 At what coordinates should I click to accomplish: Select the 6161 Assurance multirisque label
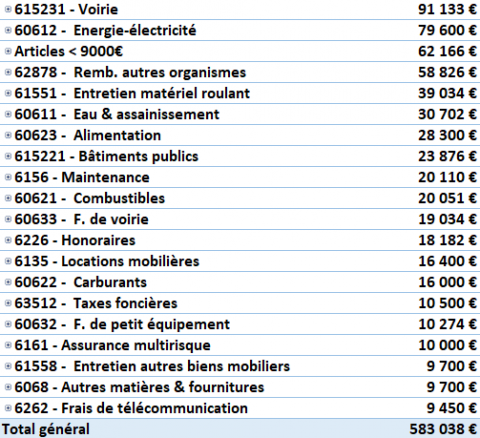click(x=112, y=345)
